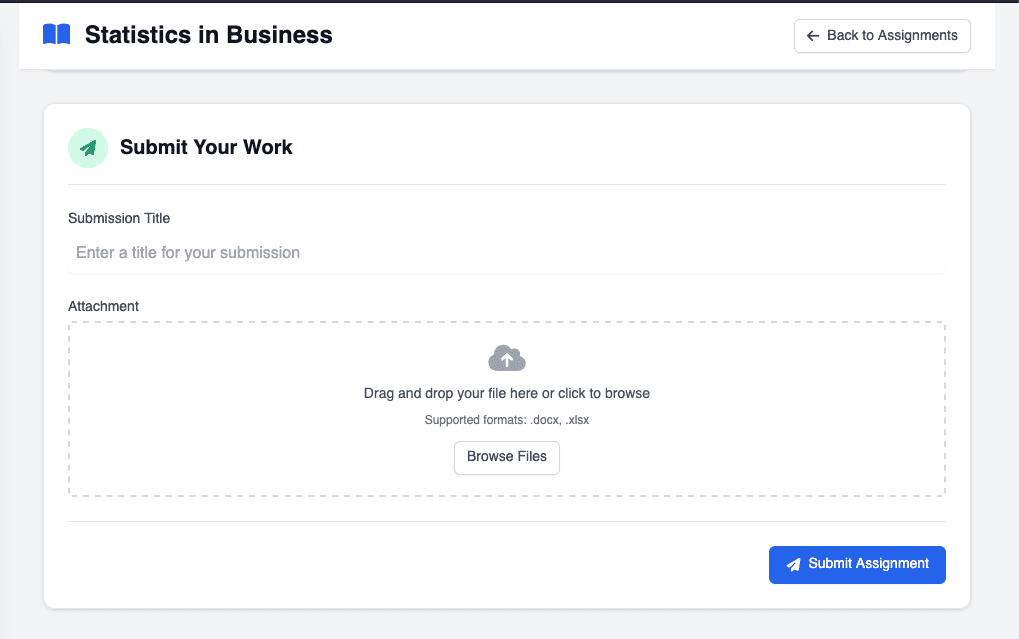Viewport: 1019px width, 639px height.
Task: Click the green paper plane icon
Action: [x=88, y=148]
